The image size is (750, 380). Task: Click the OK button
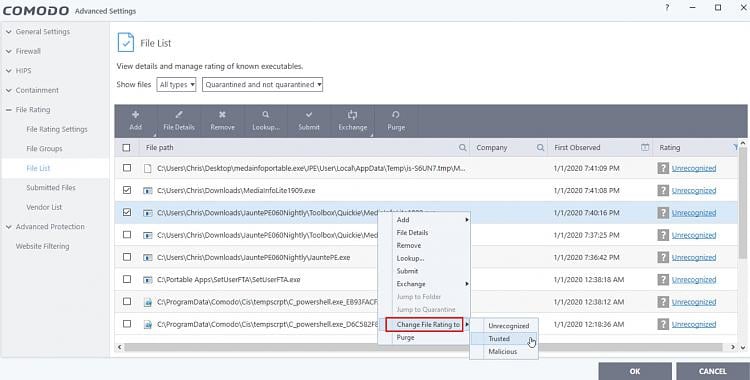pyautogui.click(x=635, y=371)
